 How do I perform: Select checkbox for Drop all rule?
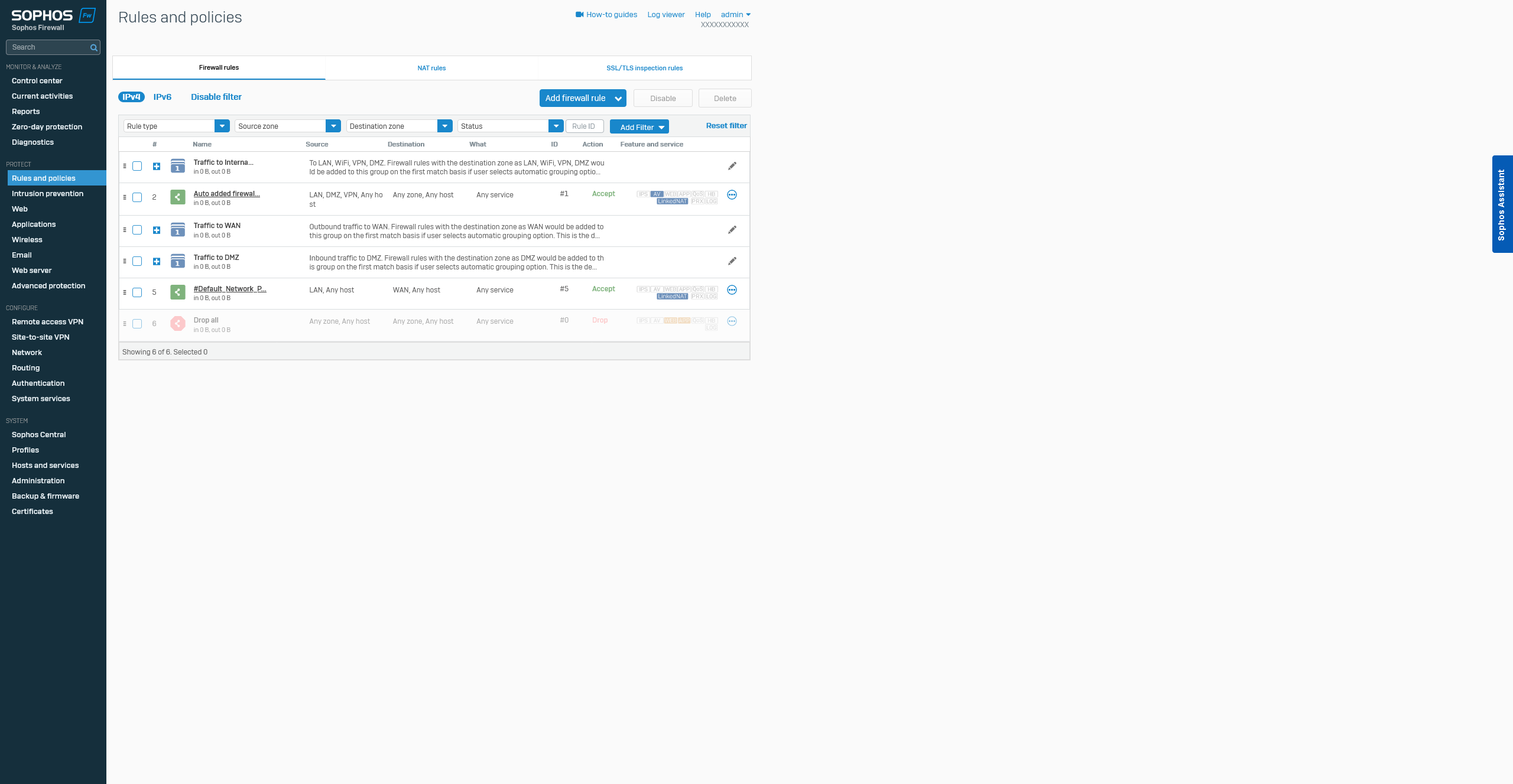[137, 324]
